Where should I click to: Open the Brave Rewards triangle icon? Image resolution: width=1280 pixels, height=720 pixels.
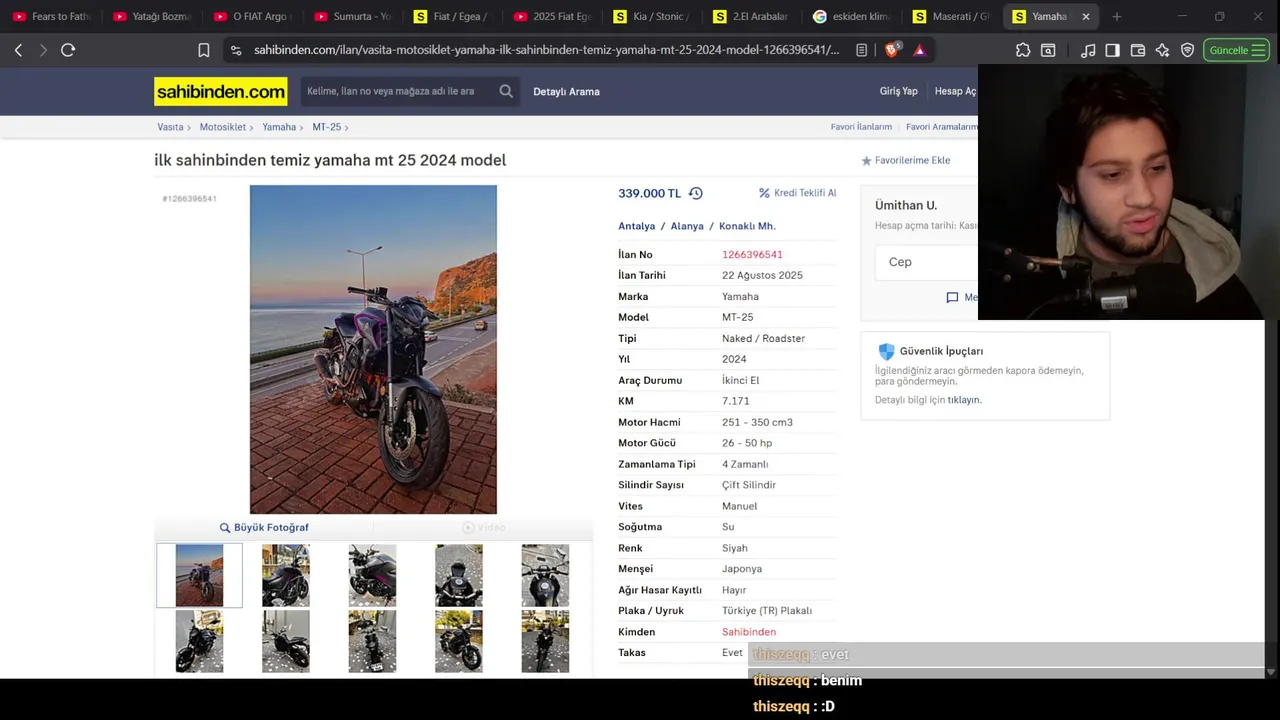[919, 50]
